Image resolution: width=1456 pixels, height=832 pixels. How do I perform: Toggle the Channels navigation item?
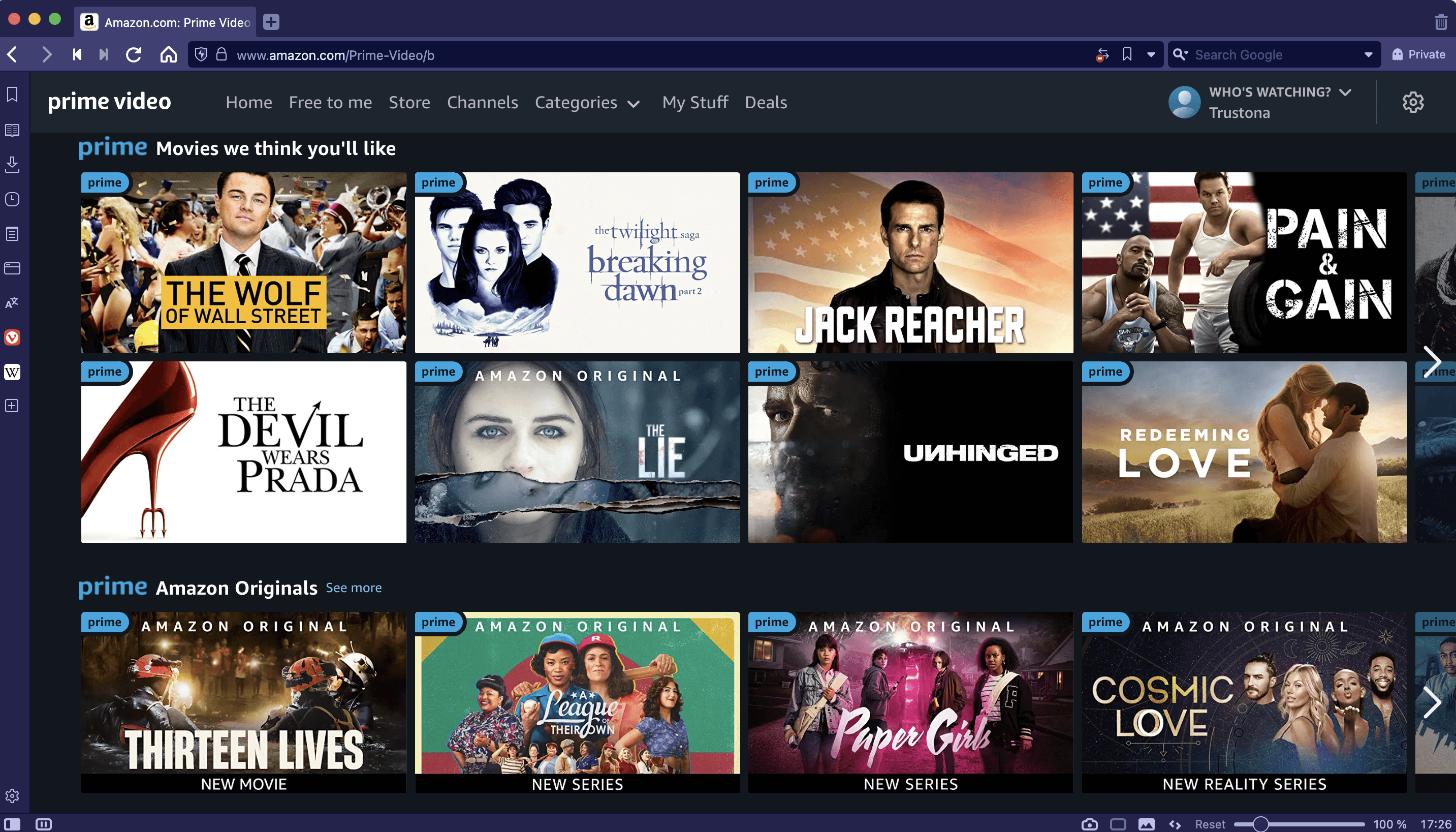[x=482, y=102]
